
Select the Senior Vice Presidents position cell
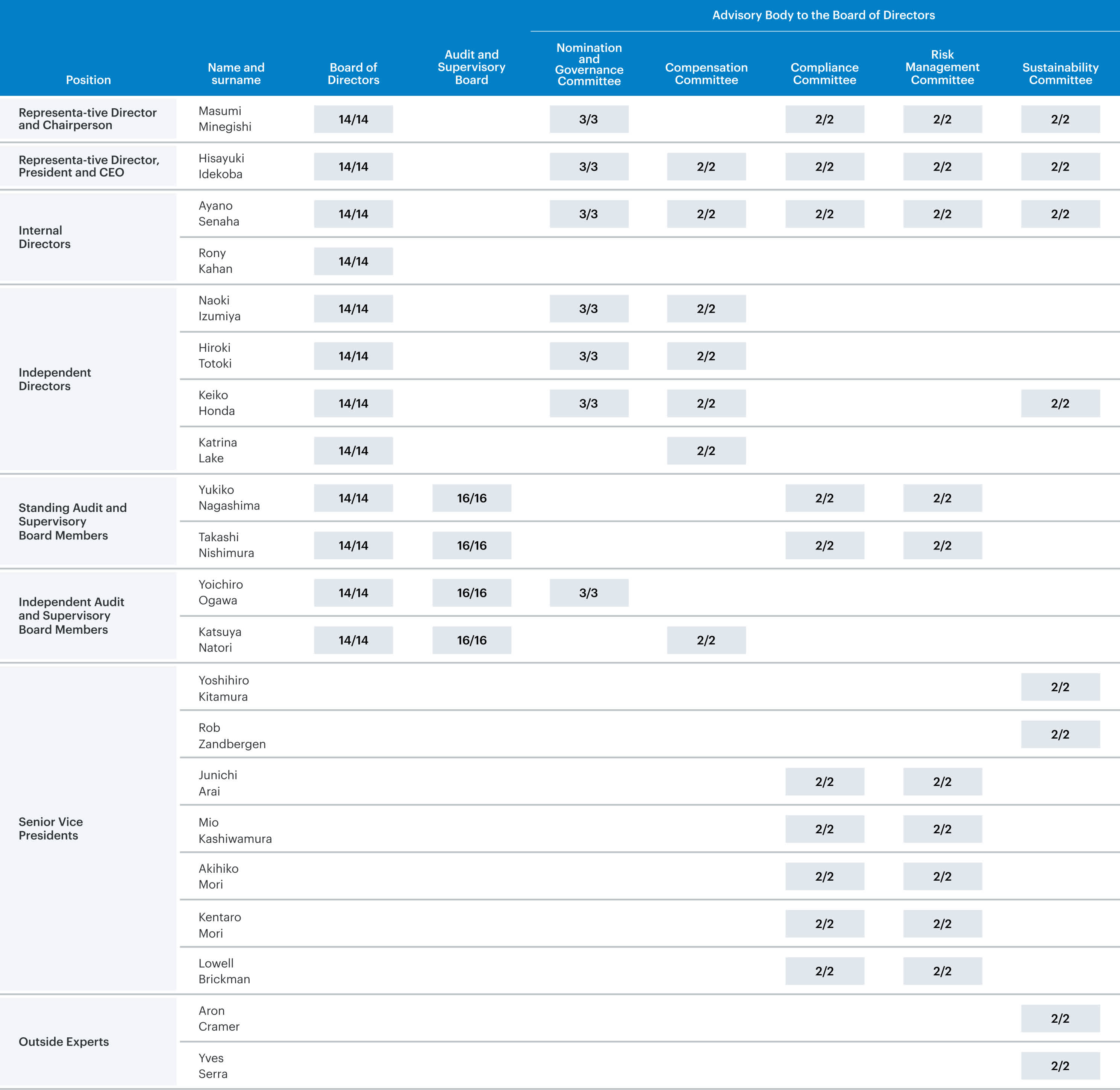coord(50,828)
